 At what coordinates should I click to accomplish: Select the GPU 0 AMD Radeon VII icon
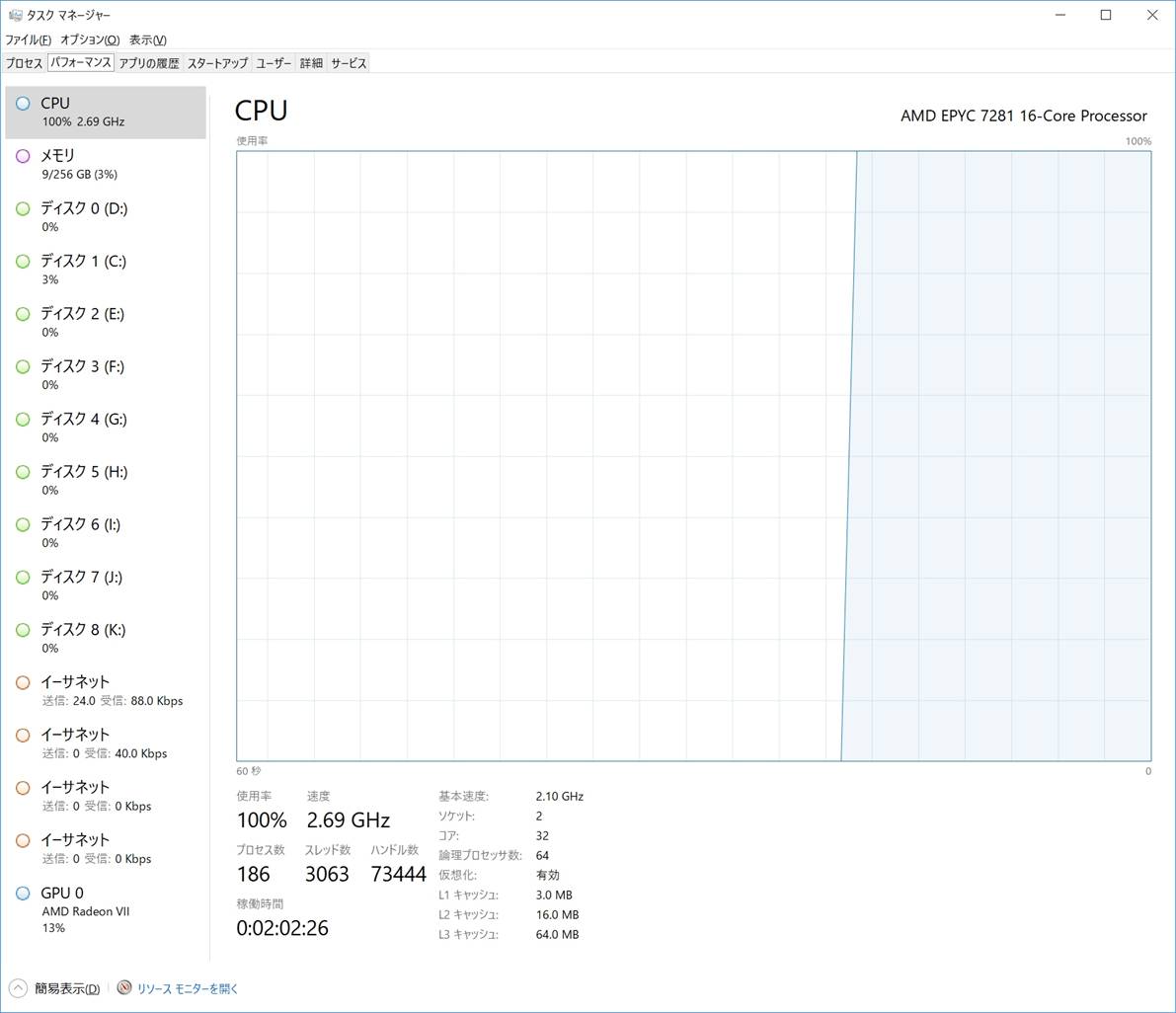click(22, 893)
